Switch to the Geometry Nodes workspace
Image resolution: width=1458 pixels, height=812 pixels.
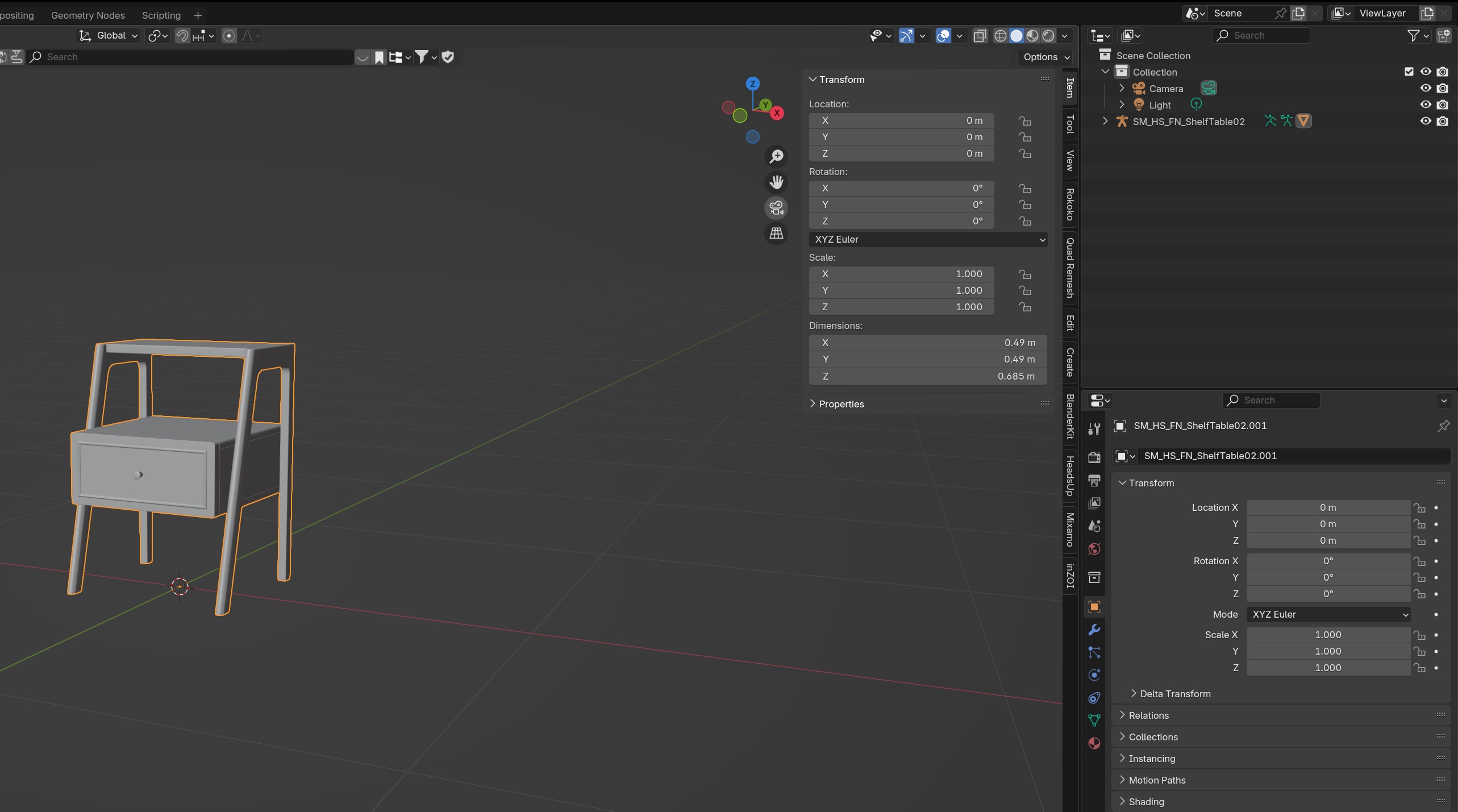88,15
